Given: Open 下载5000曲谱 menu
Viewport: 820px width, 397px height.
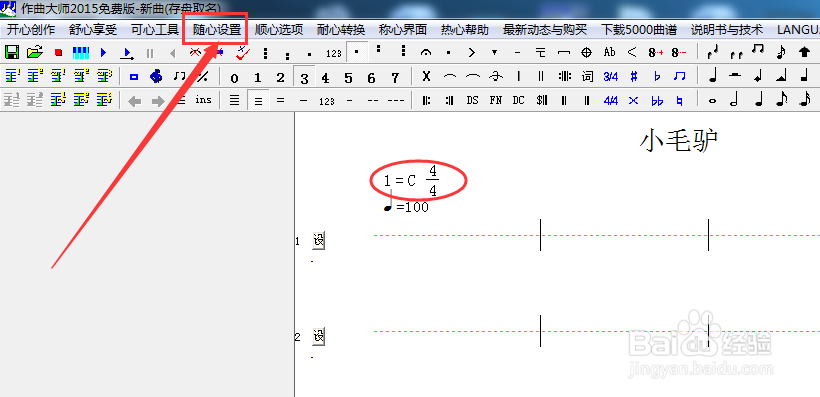Looking at the screenshot, I should 639,29.
